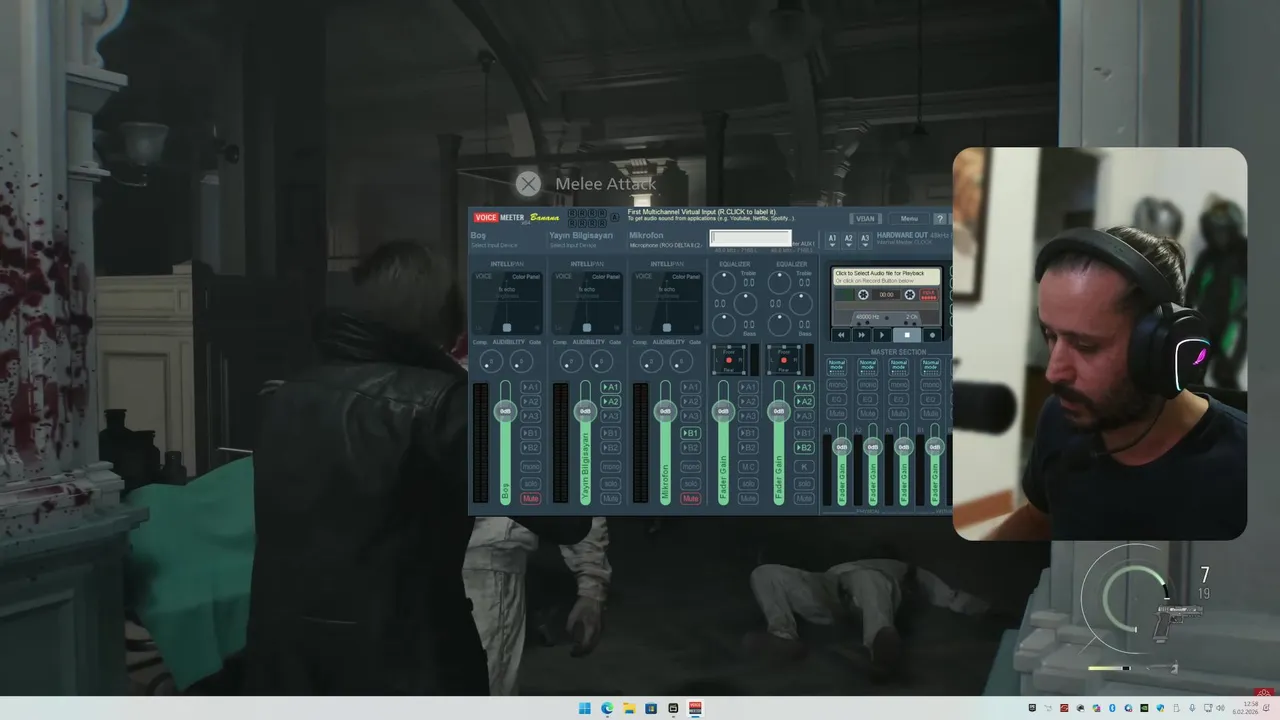Screen dimensions: 1280x720
Task: Toggle mono on Mikrofon strip
Action: (x=690, y=467)
